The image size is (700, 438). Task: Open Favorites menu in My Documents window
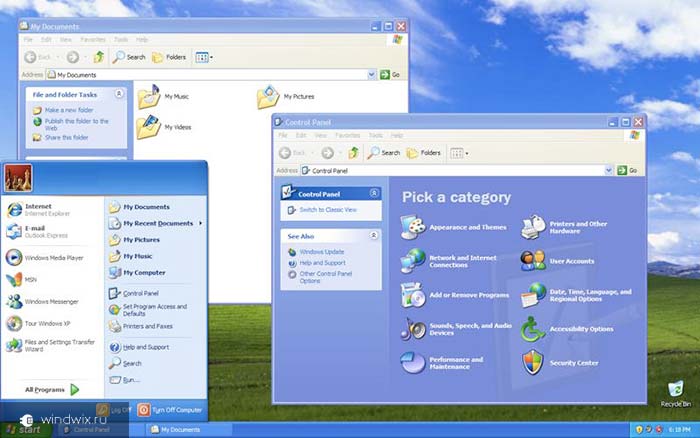(93, 40)
